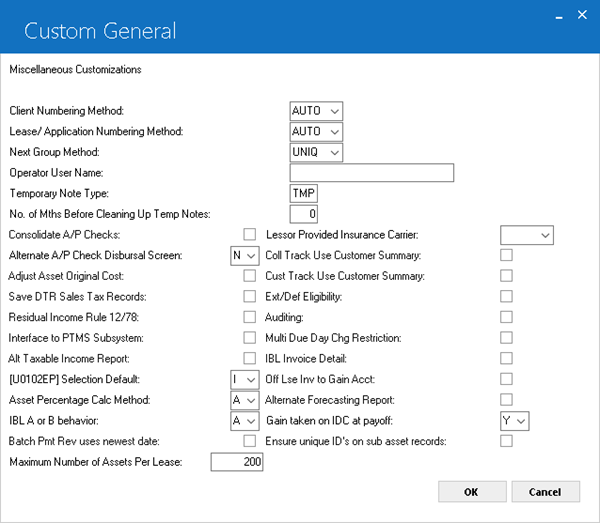Open Gain taken on IDC at payoff dropdown

(515, 421)
